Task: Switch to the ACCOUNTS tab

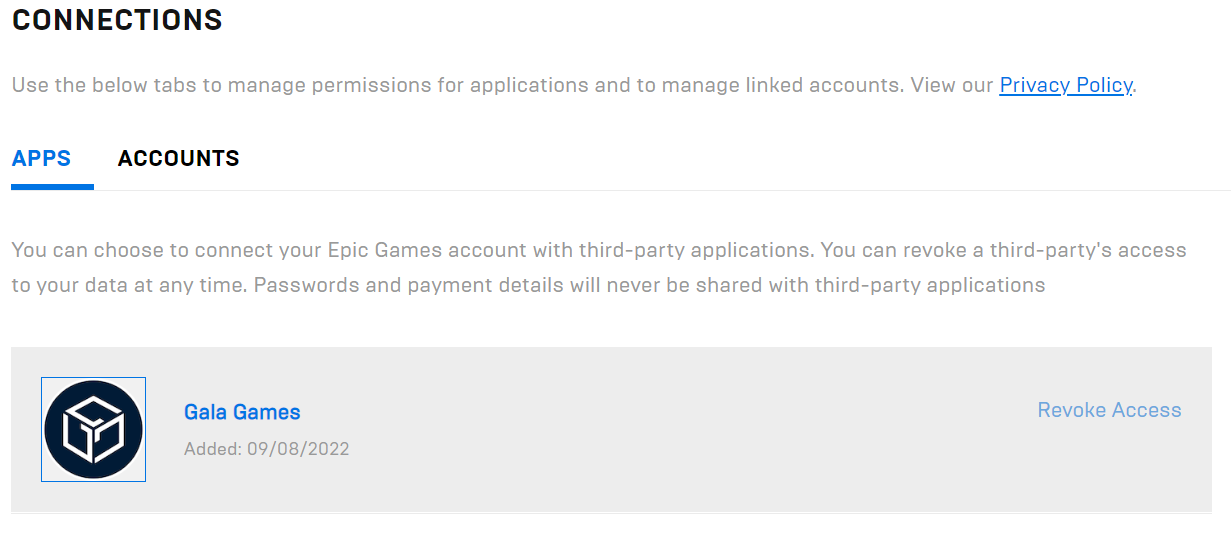Action: [178, 158]
